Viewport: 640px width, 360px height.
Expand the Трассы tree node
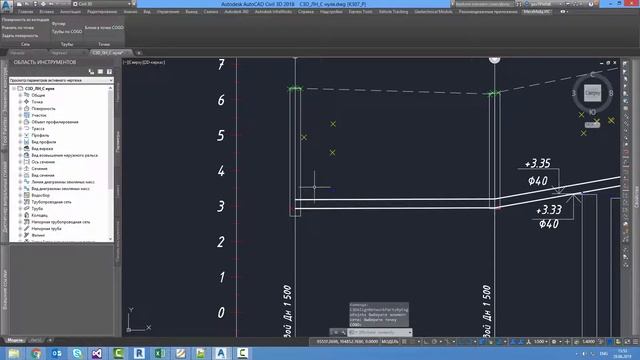pos(20,129)
